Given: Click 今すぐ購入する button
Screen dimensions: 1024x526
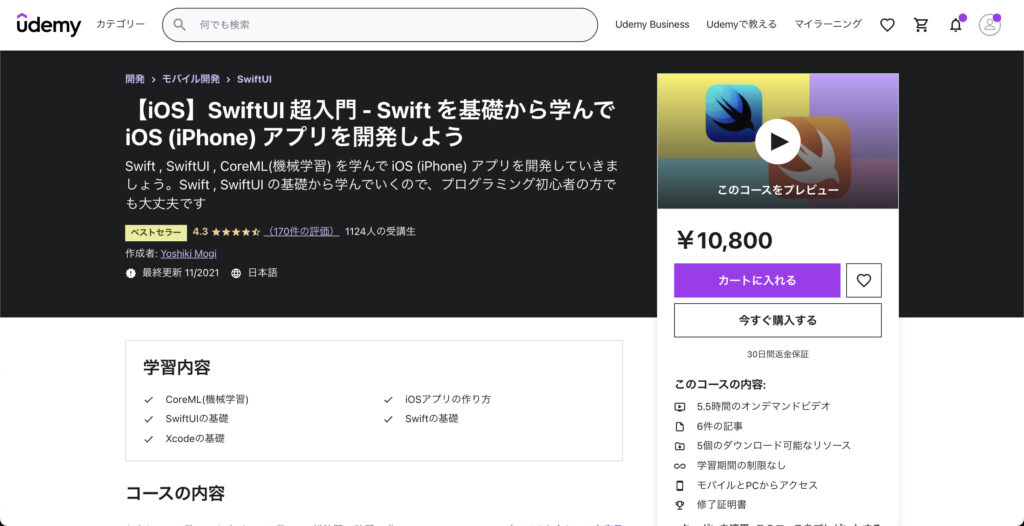Looking at the screenshot, I should click(x=778, y=320).
